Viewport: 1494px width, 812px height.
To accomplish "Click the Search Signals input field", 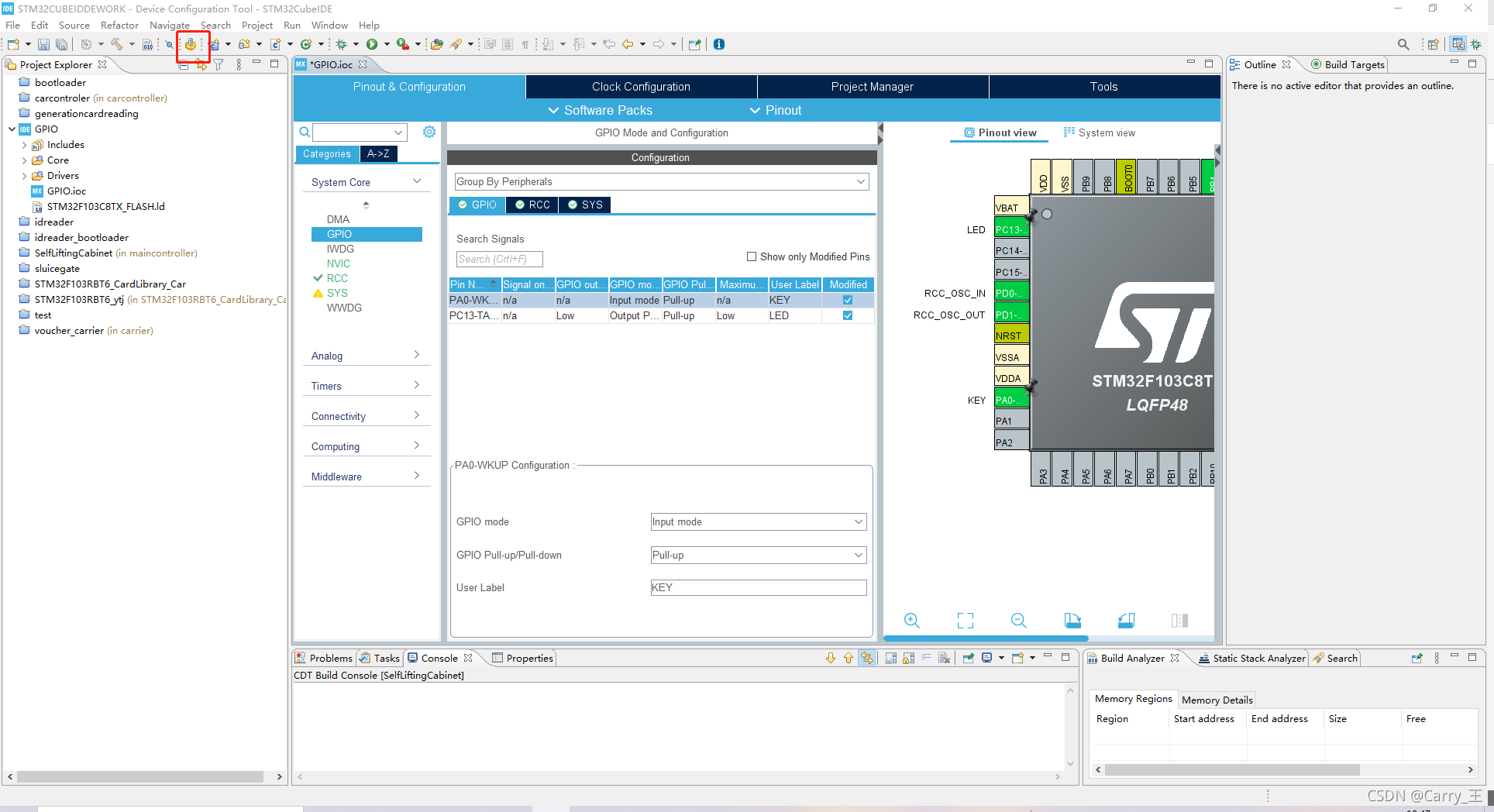I will [499, 259].
